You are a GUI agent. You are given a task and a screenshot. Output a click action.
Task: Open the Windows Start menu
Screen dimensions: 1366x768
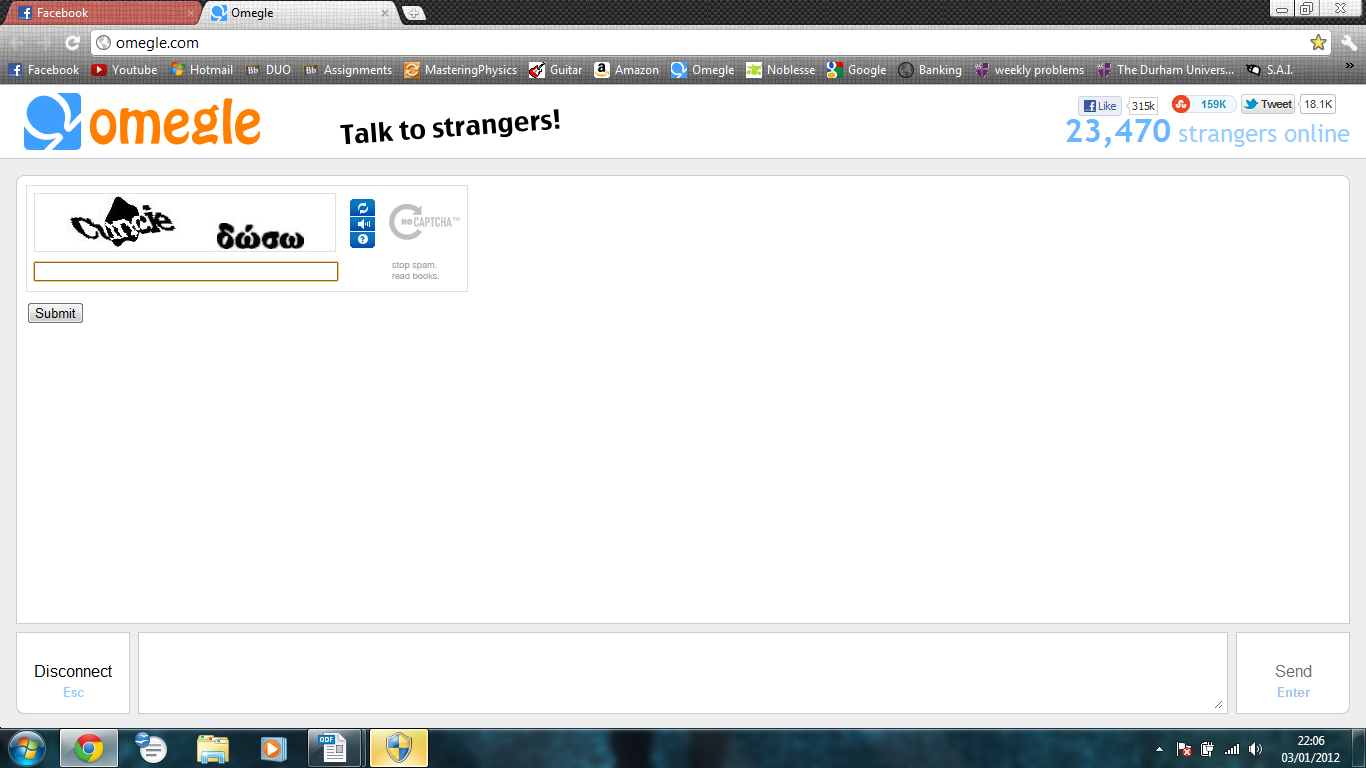click(x=26, y=748)
